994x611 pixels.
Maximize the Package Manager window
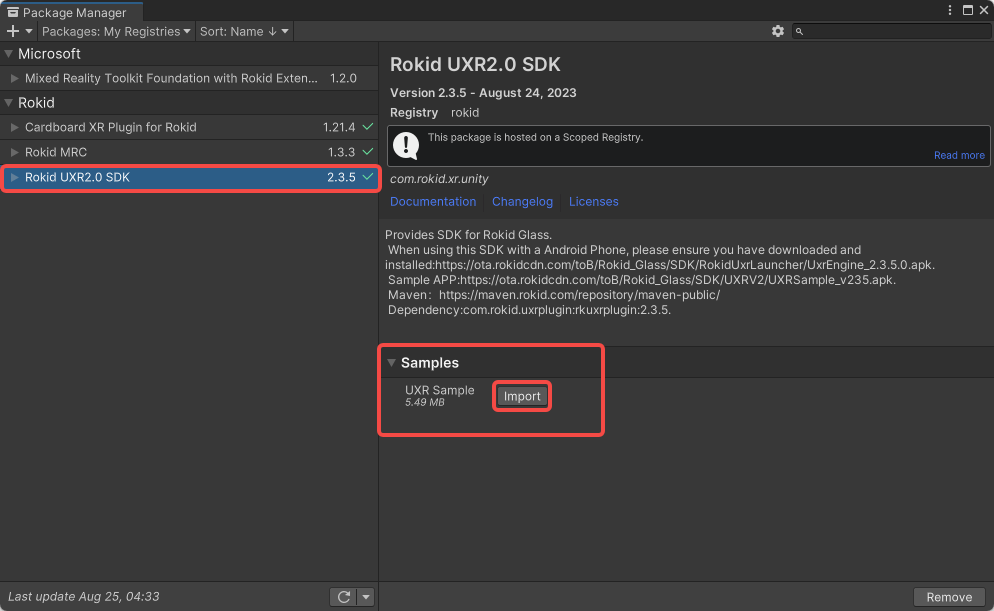tap(968, 10)
